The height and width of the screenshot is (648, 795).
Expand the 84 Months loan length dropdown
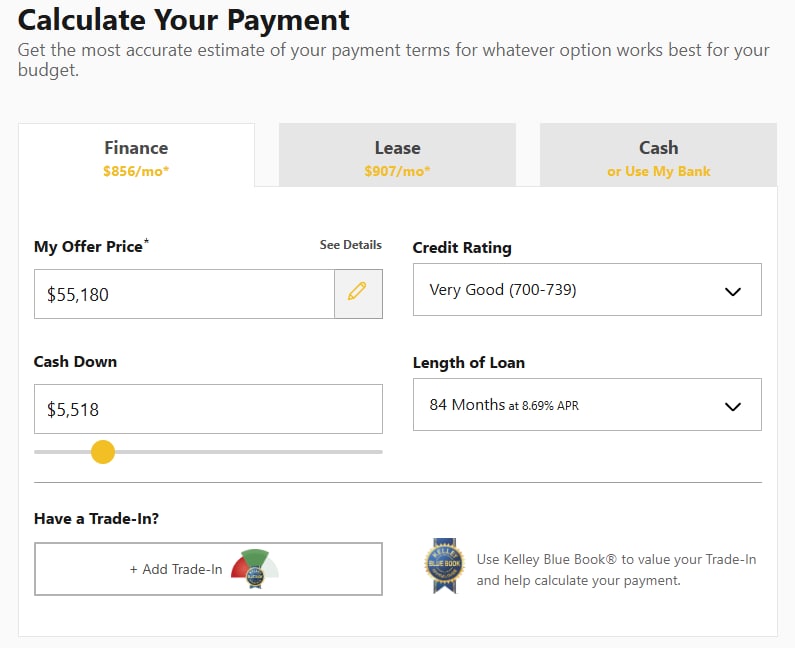[586, 405]
